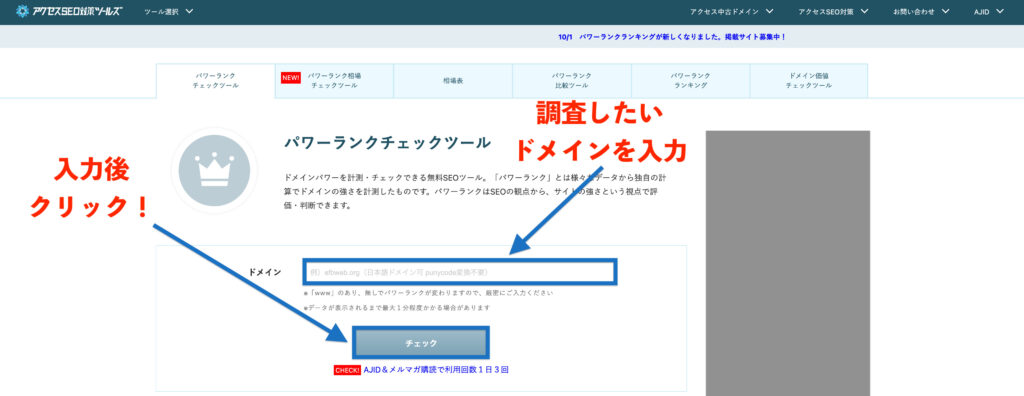Select the パワーランクチェックツール tab

(216, 80)
